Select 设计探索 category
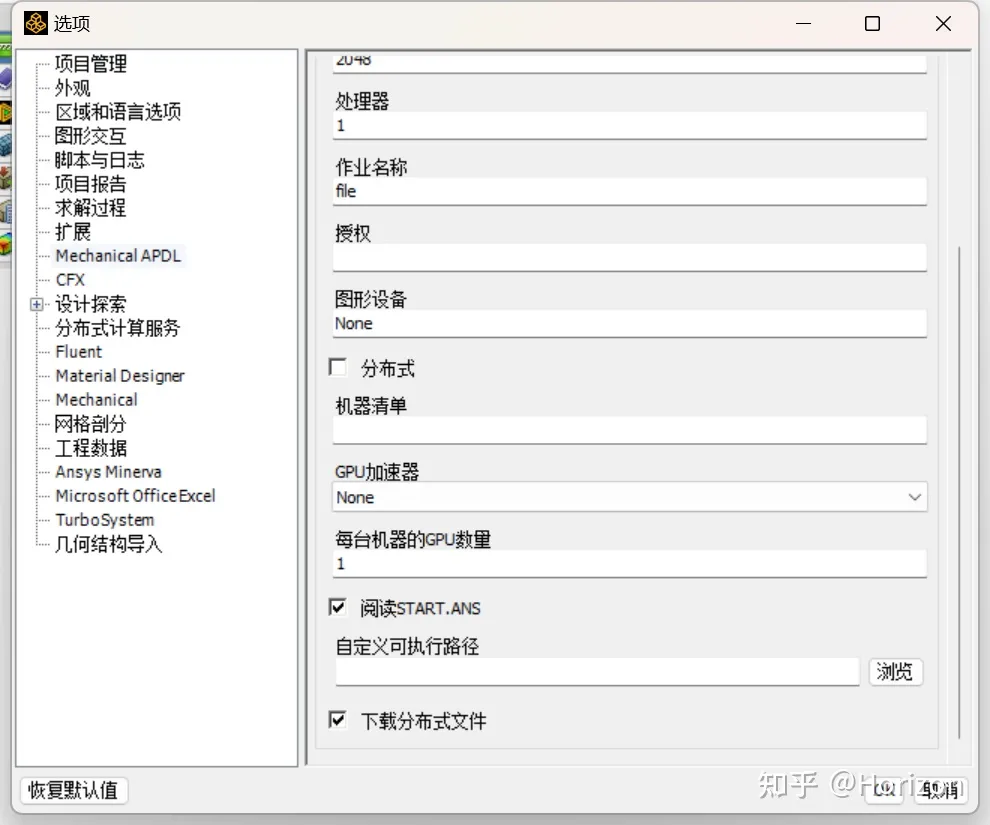This screenshot has width=990, height=825. pyautogui.click(x=91, y=304)
